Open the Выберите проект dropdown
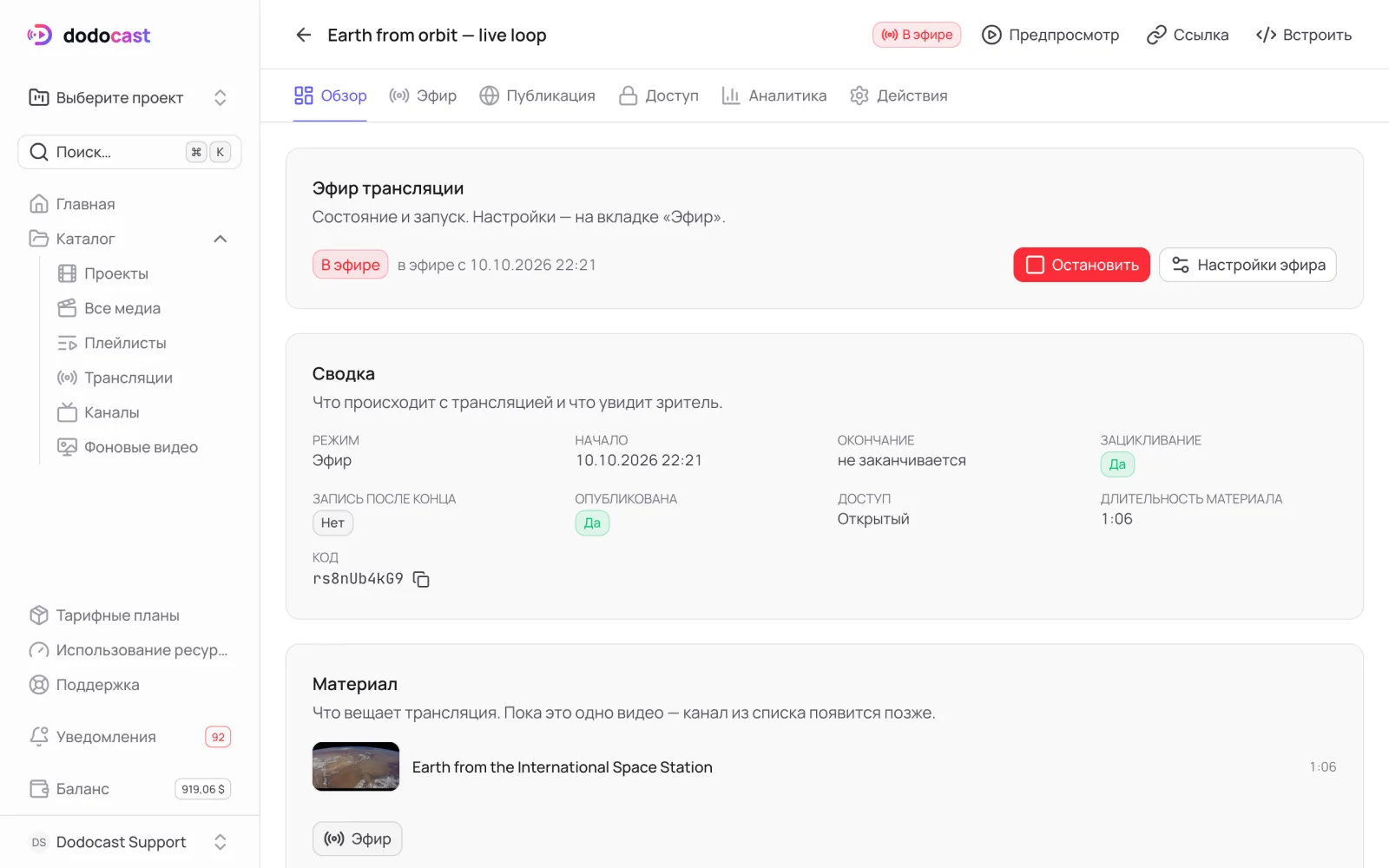Viewport: 1389px width, 868px height. click(x=129, y=97)
